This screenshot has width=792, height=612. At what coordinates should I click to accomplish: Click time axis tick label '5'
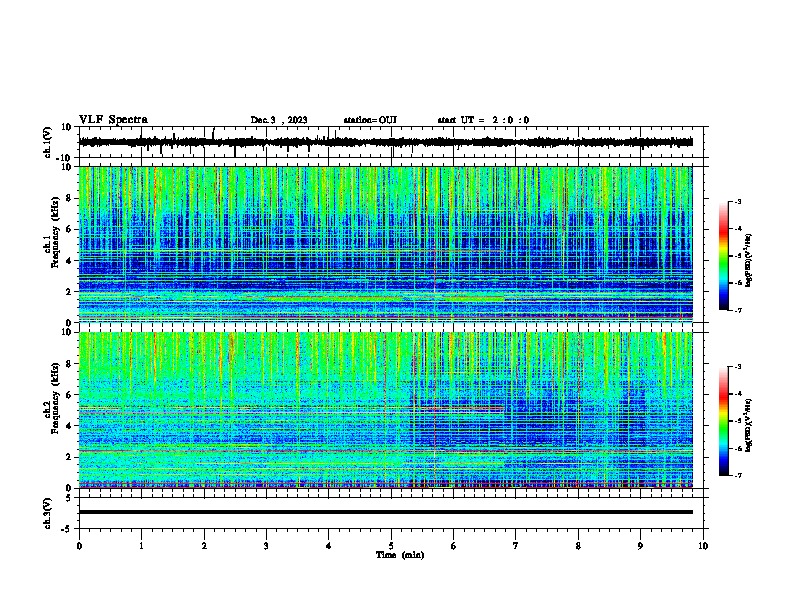tap(391, 546)
